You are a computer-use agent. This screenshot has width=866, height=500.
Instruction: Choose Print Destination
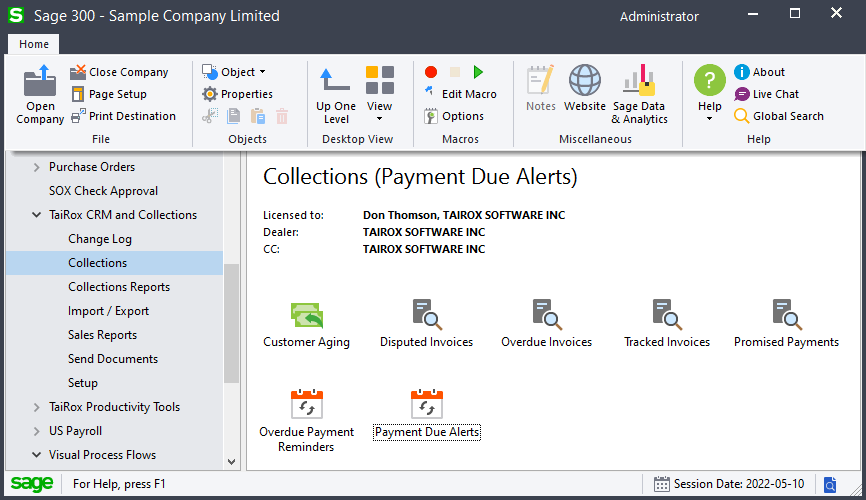pos(124,116)
